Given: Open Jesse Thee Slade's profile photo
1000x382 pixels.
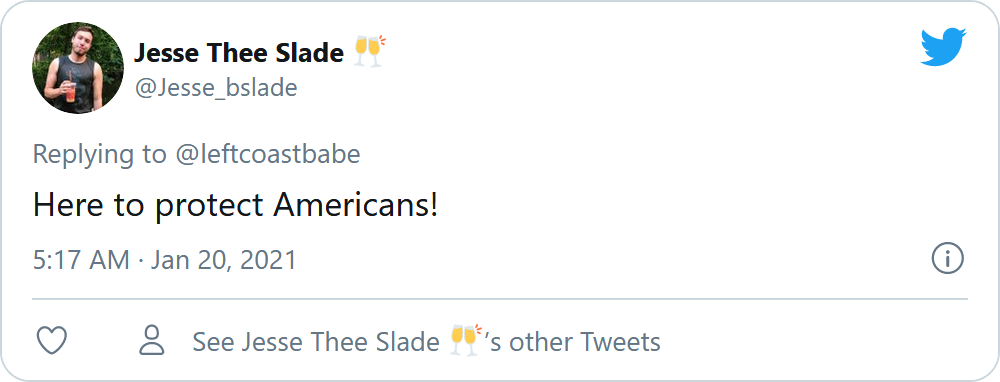Looking at the screenshot, I should tap(78, 68).
